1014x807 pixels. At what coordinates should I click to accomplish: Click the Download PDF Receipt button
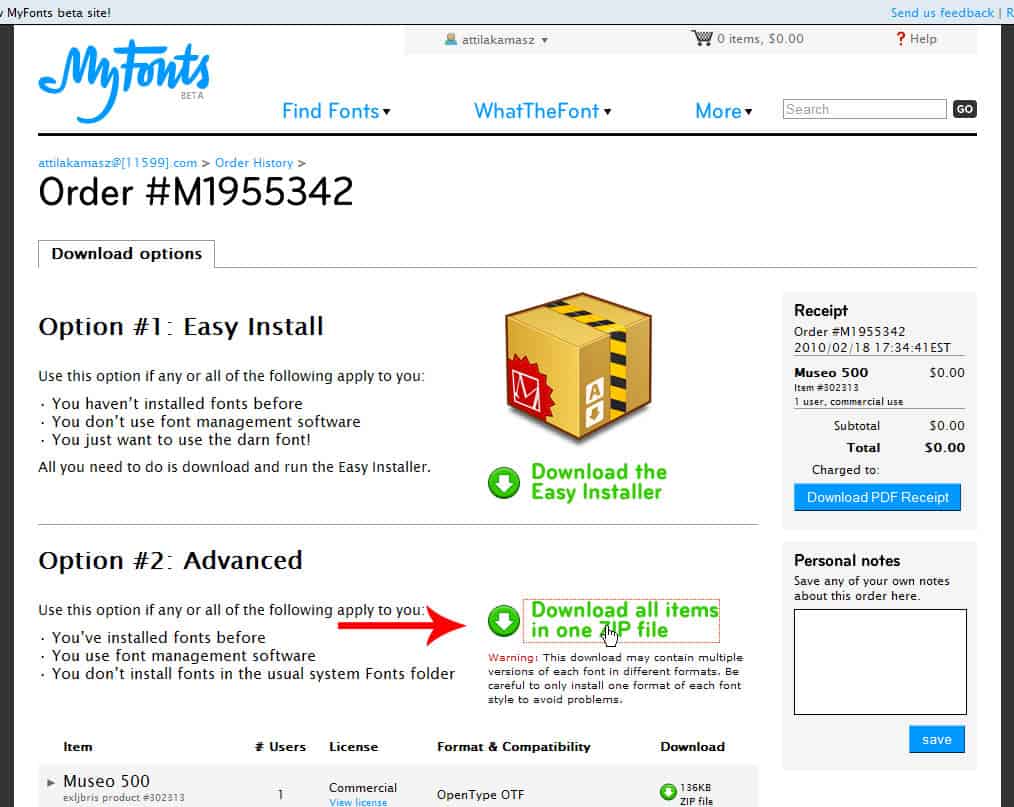click(x=878, y=497)
